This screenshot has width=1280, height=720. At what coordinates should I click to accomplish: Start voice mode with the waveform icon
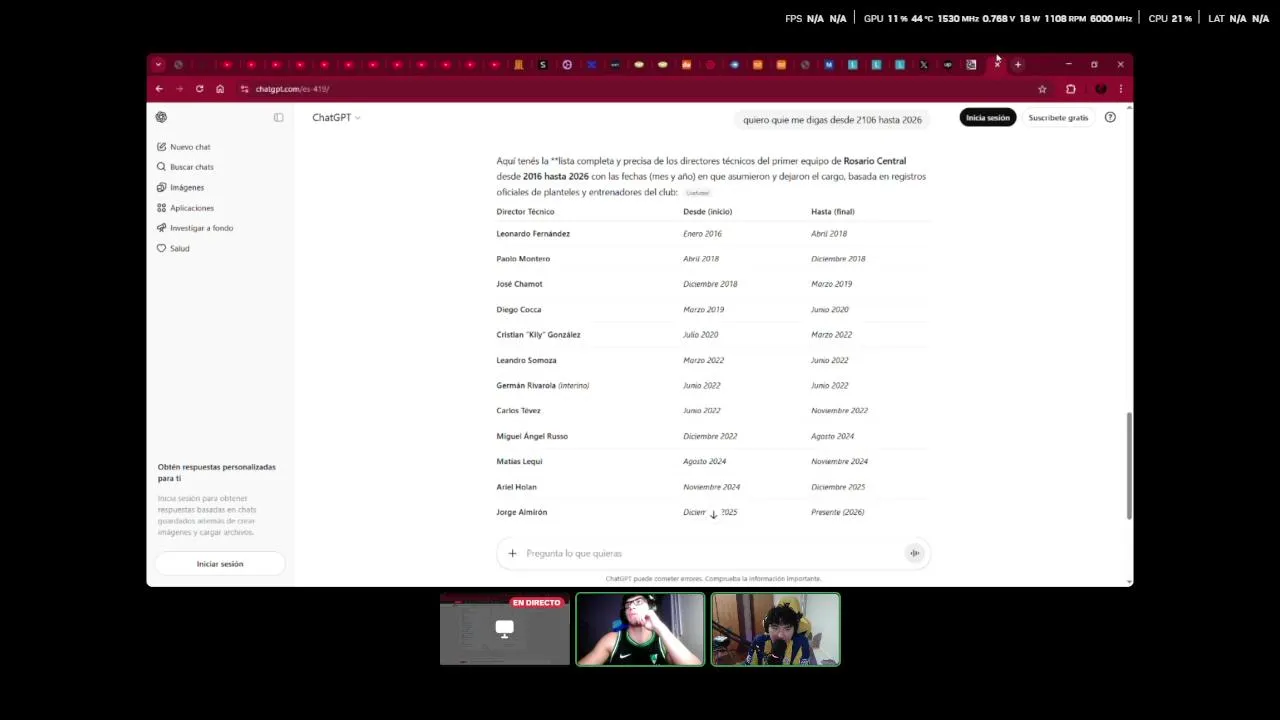point(914,553)
